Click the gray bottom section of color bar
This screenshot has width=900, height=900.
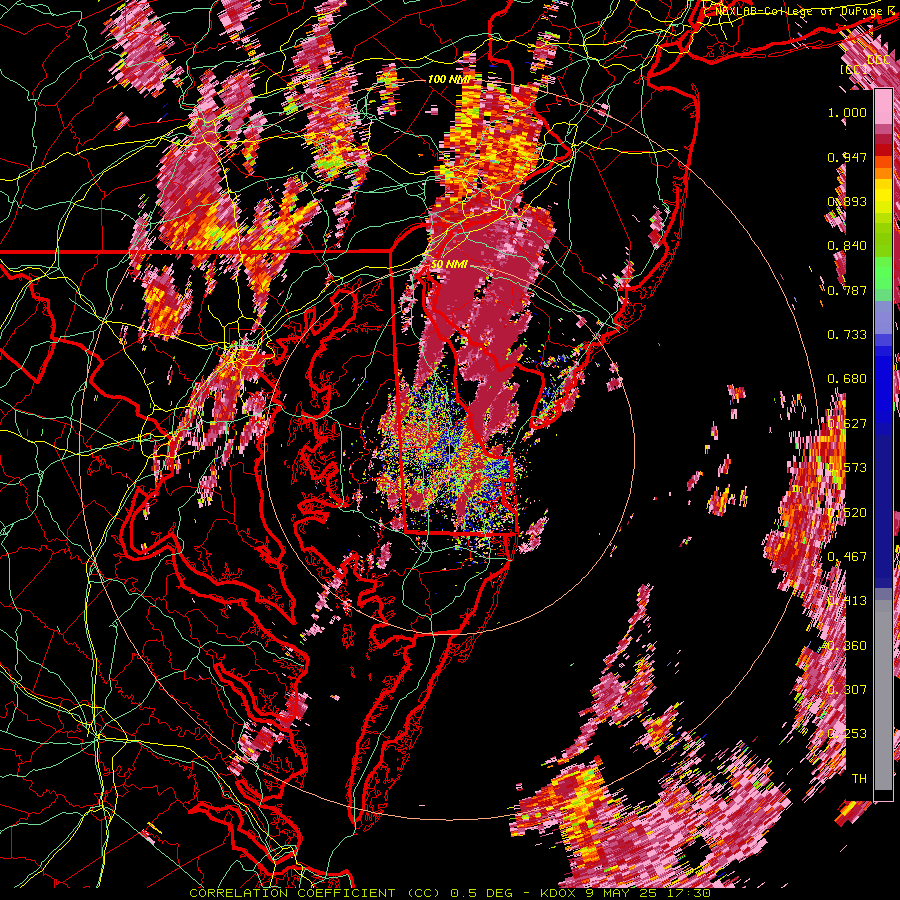pyautogui.click(x=883, y=695)
